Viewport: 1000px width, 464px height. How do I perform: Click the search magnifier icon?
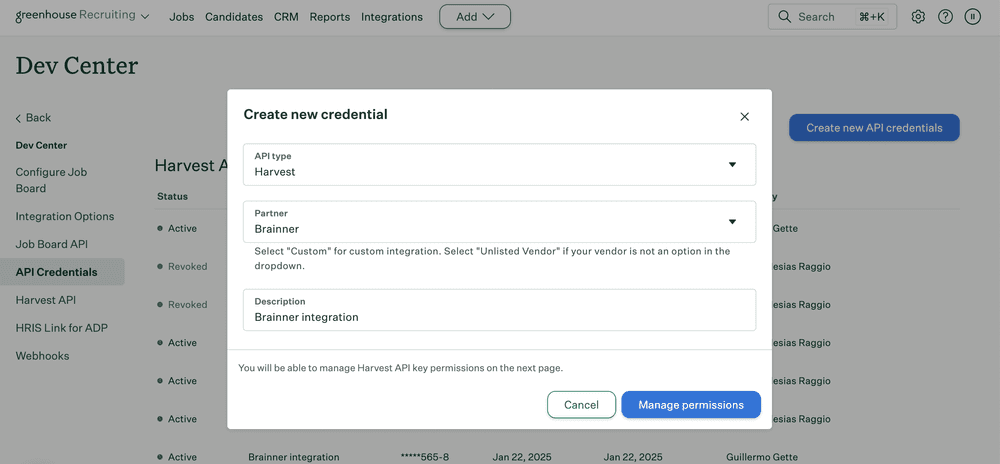tap(784, 17)
